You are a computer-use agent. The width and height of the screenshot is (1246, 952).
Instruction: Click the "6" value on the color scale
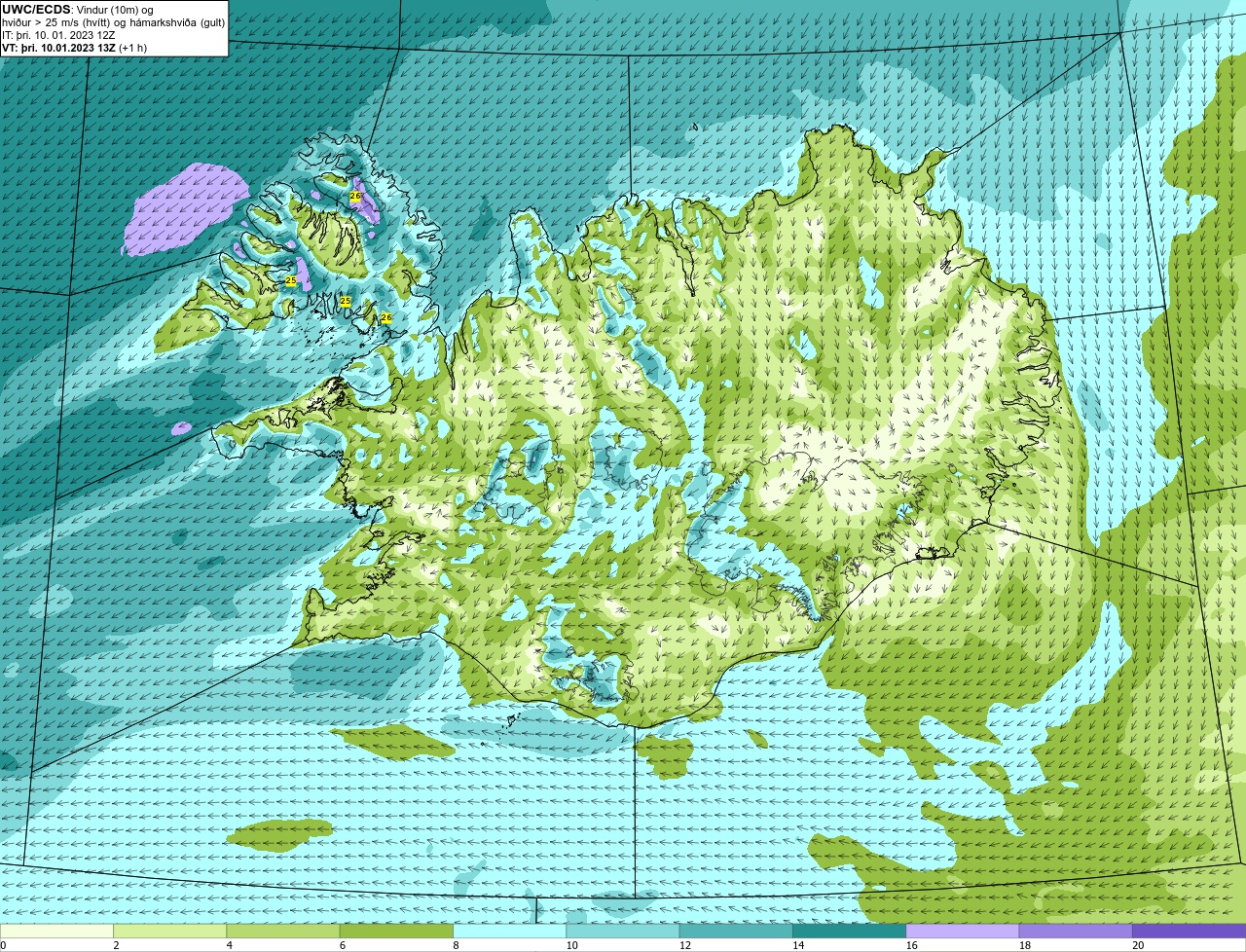click(343, 945)
